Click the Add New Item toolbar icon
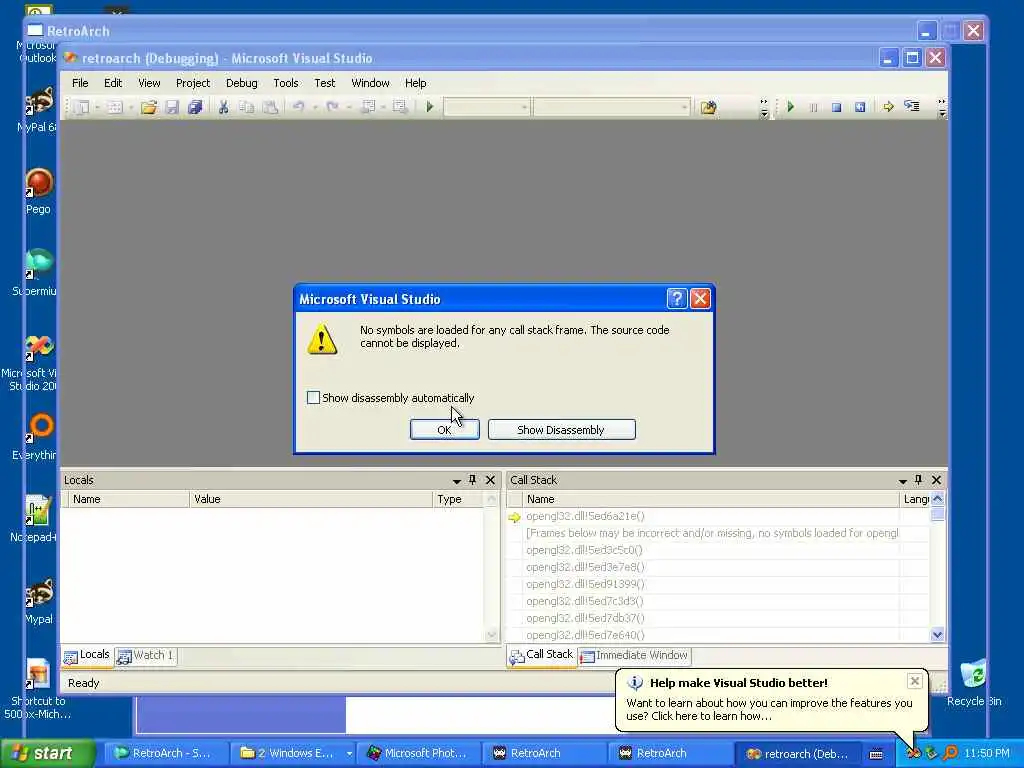Image resolution: width=1024 pixels, height=768 pixels. pyautogui.click(x=115, y=107)
